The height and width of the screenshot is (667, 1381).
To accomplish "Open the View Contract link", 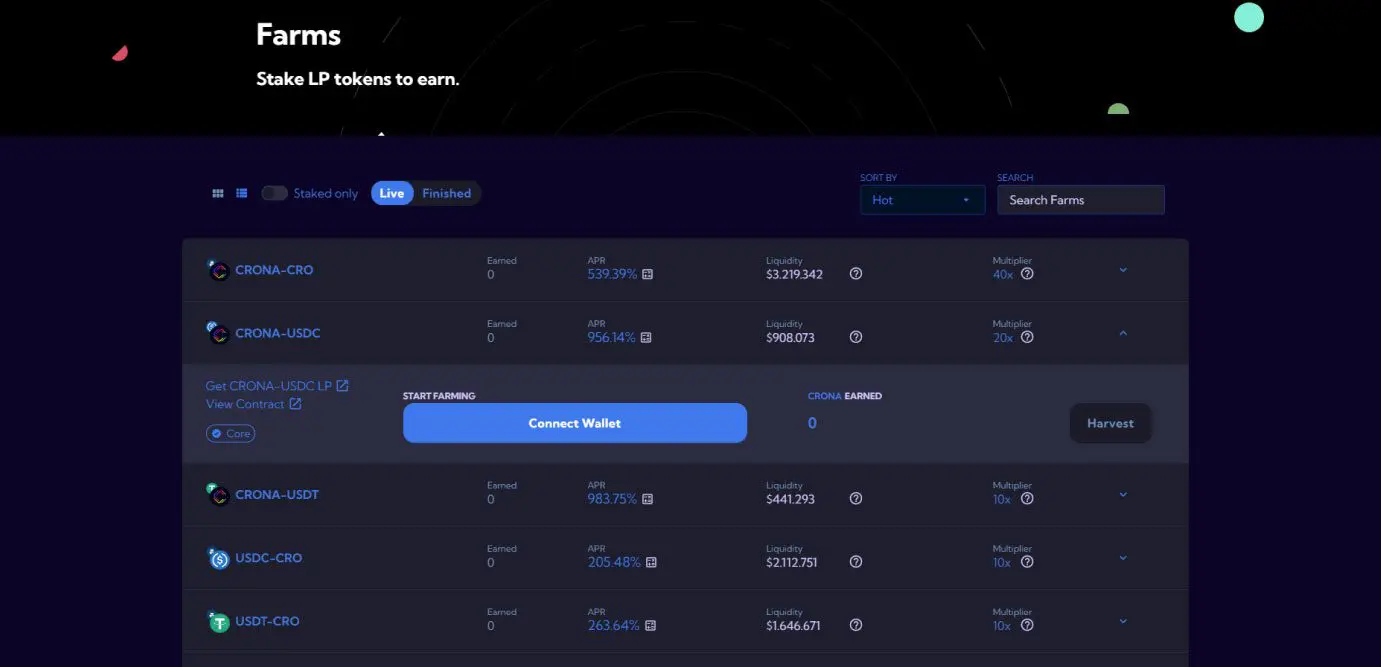I will (253, 404).
